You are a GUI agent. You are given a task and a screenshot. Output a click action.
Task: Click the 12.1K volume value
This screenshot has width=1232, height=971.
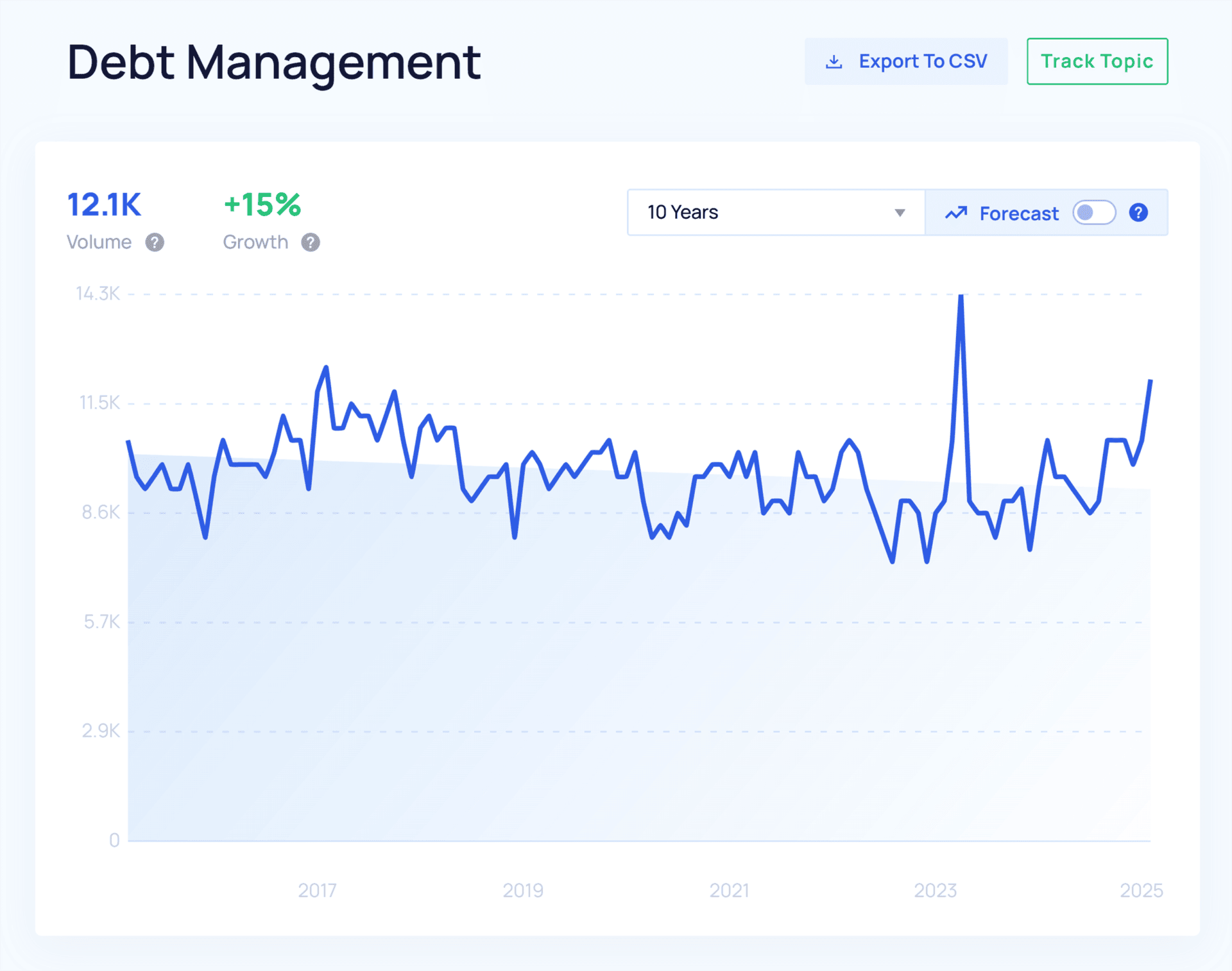coord(104,205)
